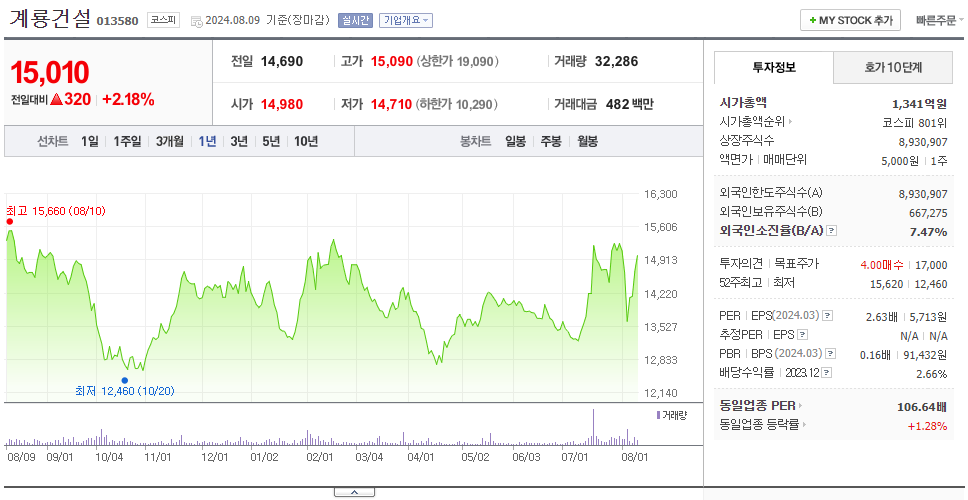Open help icon beside PBR BPS(2024.03)
Viewport: 968px width, 500px height.
coord(831,354)
